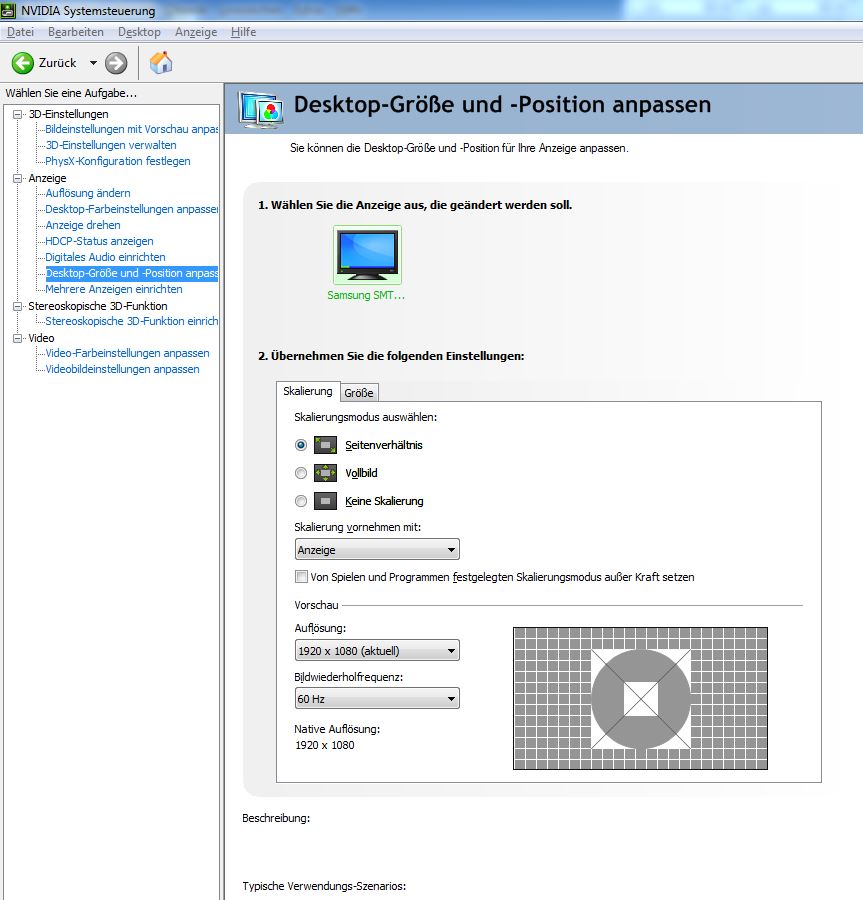Open the Auflösung ändern link
The image size is (863, 900).
click(88, 193)
